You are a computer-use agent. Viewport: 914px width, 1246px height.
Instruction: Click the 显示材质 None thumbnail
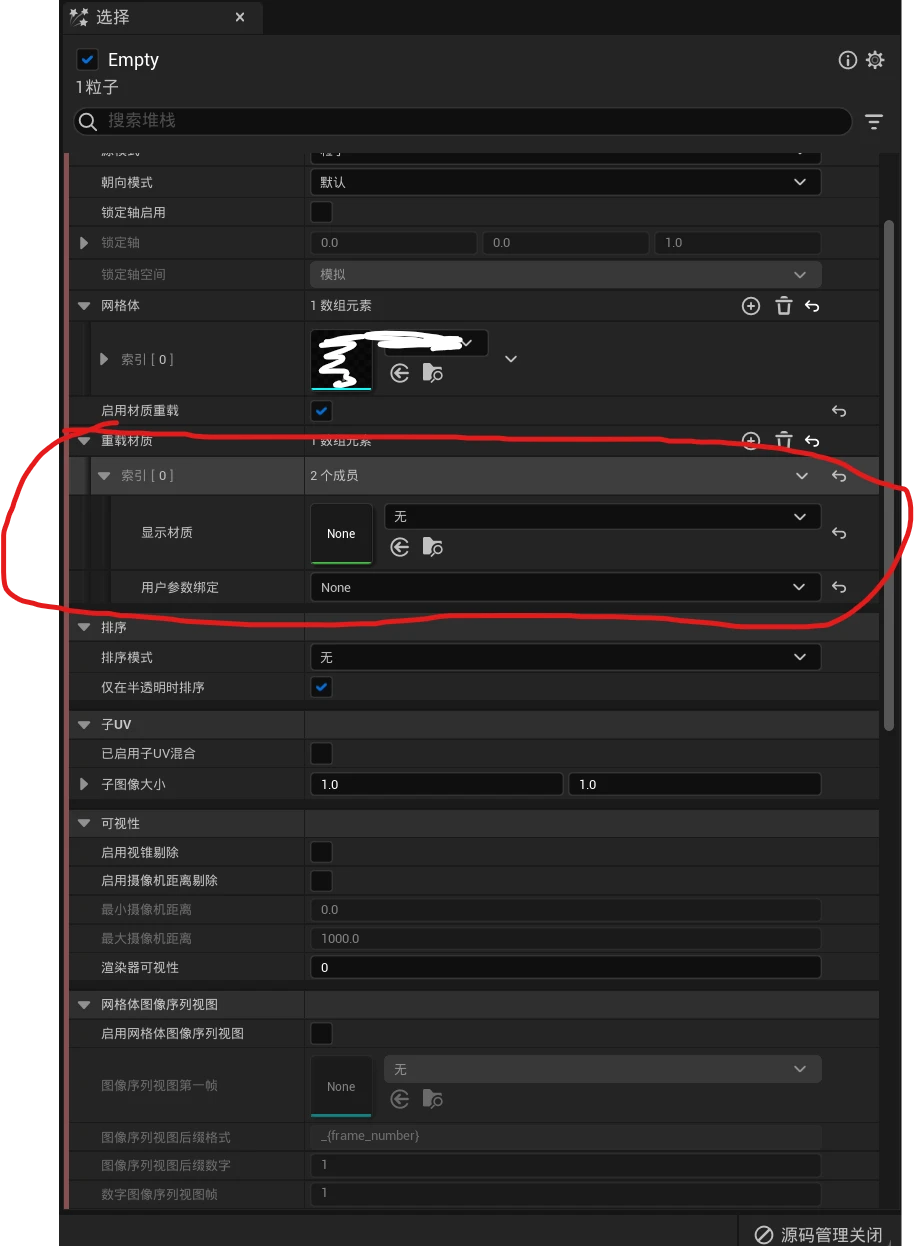point(341,534)
